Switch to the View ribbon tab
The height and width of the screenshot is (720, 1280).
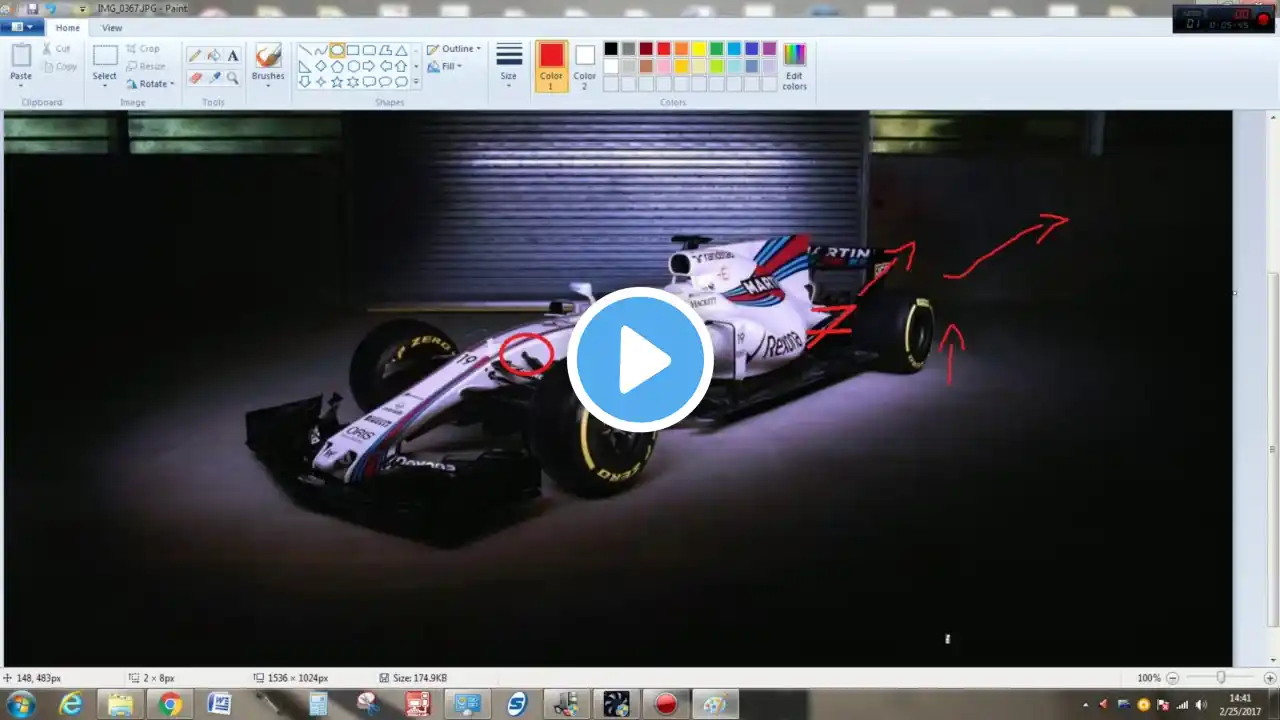point(112,28)
